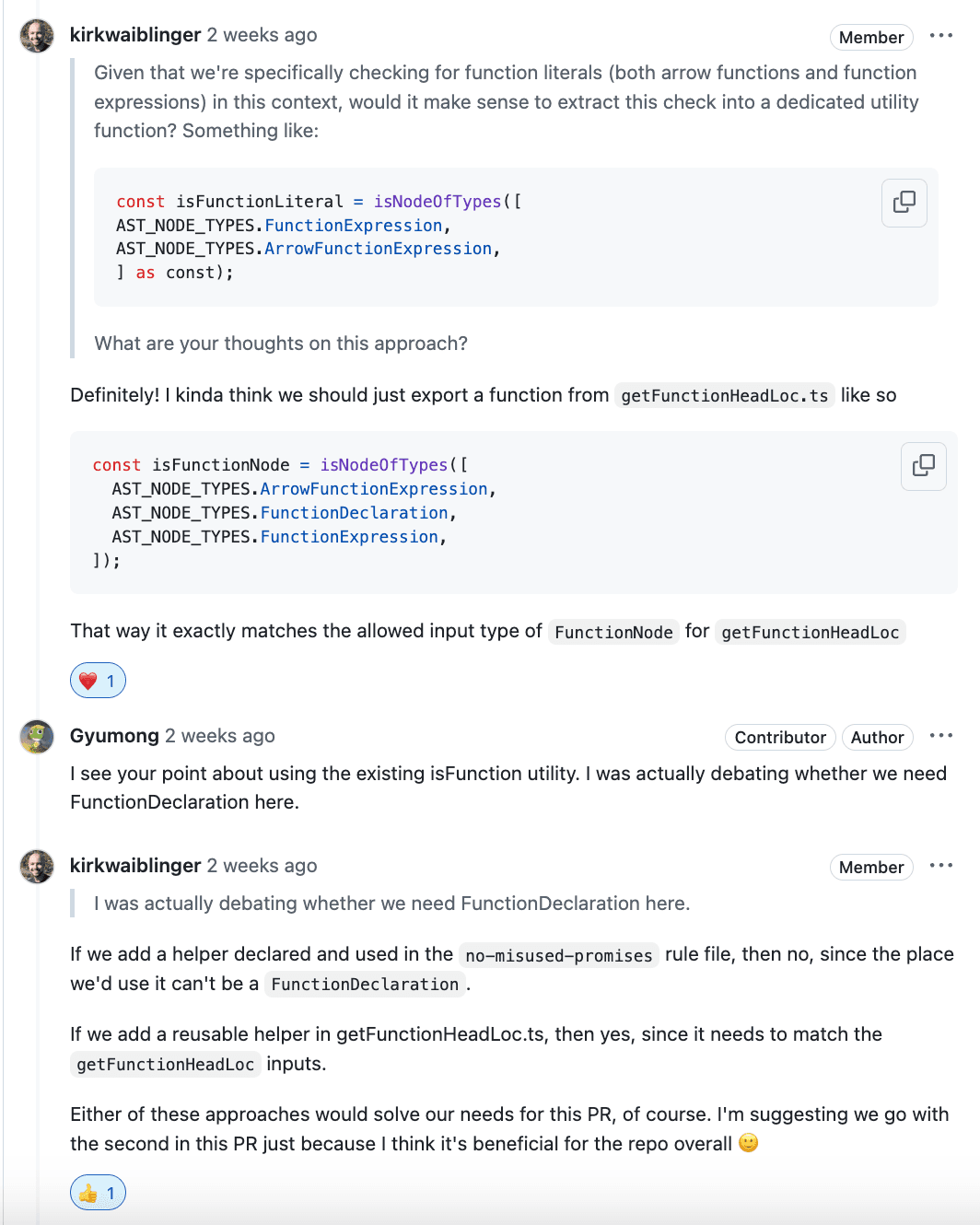
Task: Click the FunctionNode inline code chip
Action: coord(612,632)
